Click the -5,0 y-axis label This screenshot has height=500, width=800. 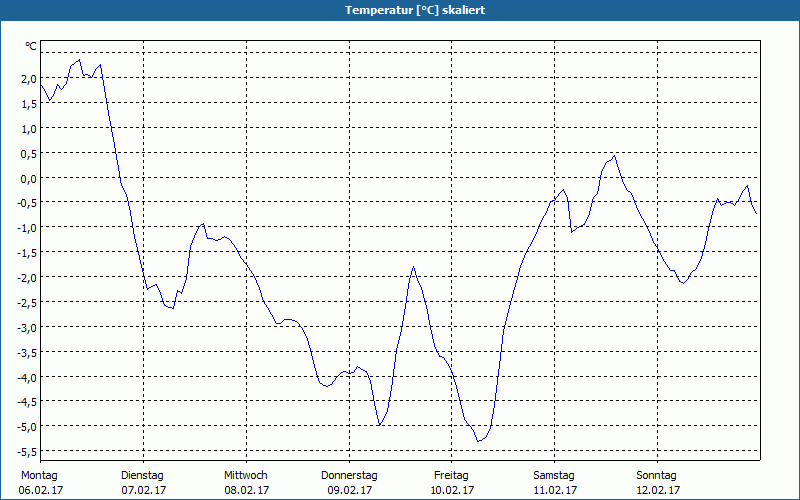pos(28,427)
